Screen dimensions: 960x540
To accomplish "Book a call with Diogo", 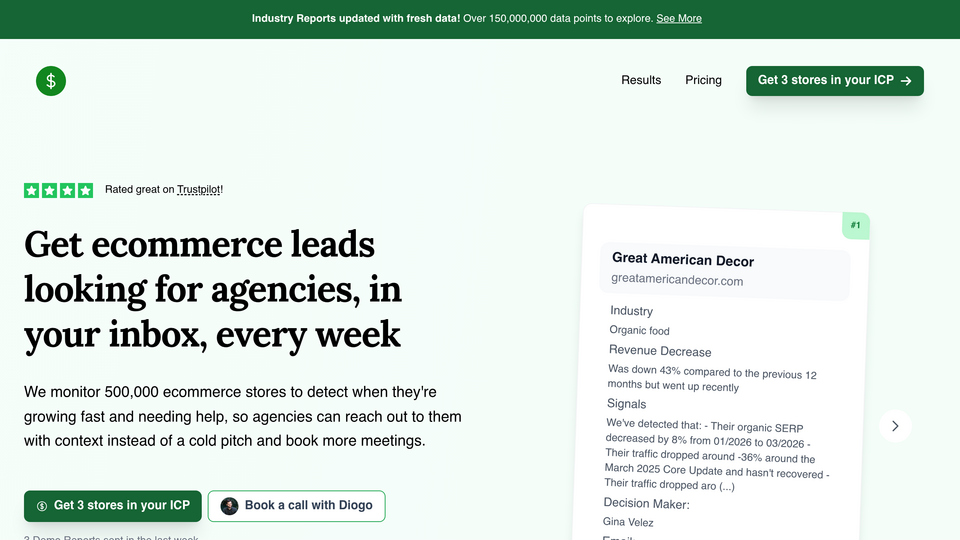I will [x=296, y=506].
